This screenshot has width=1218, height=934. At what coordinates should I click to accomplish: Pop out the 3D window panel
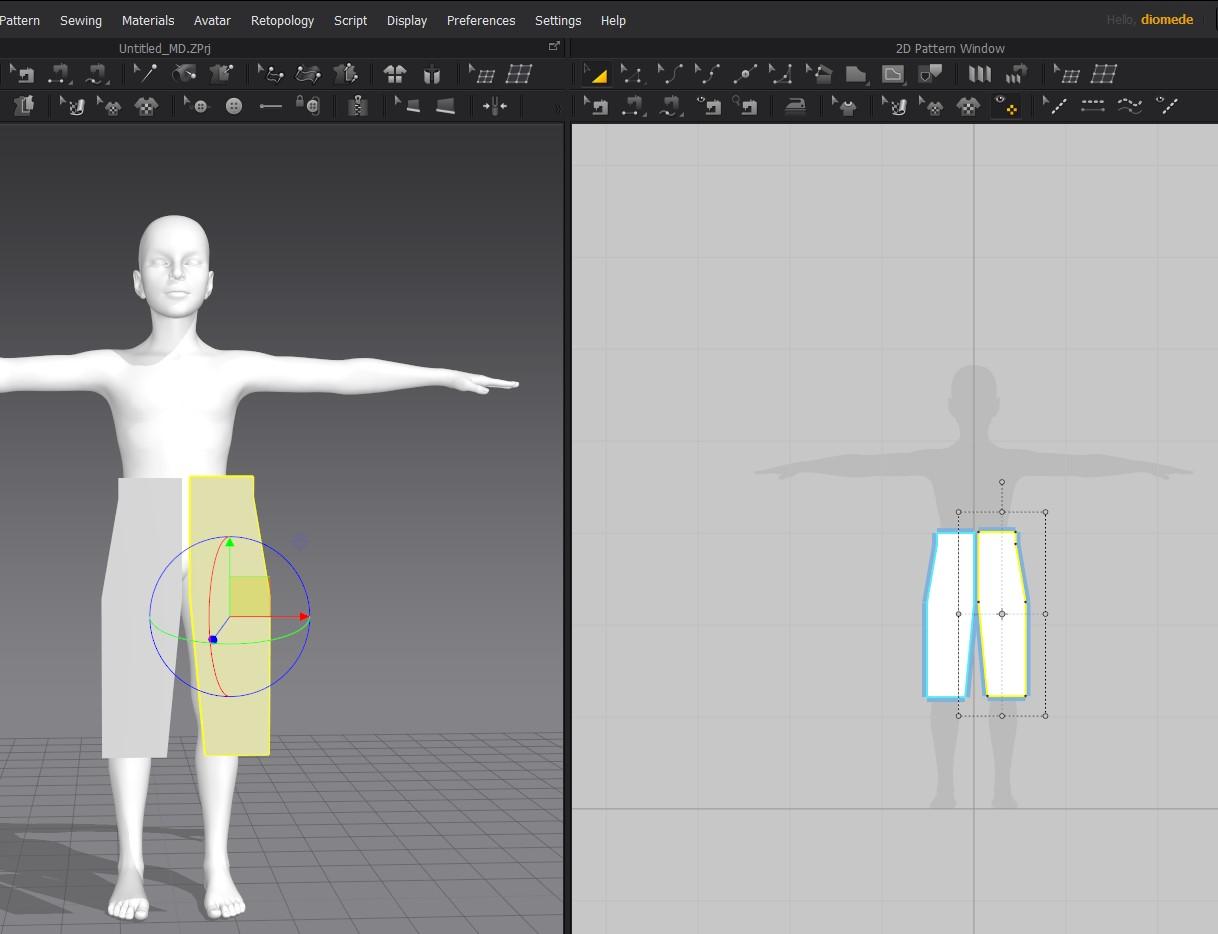554,47
